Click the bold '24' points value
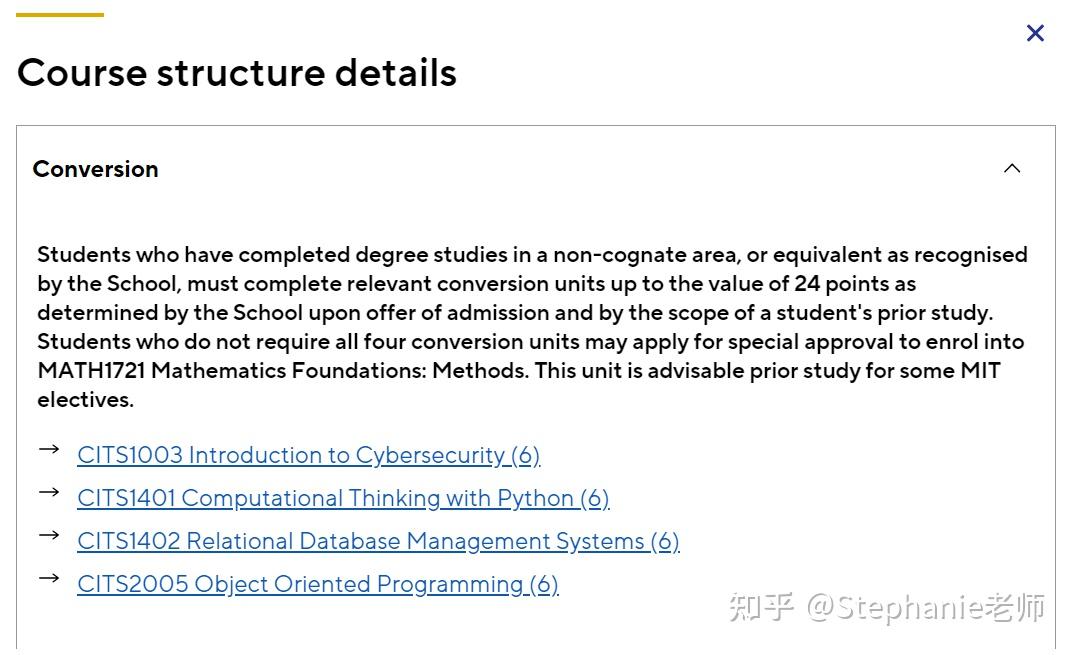 point(807,283)
